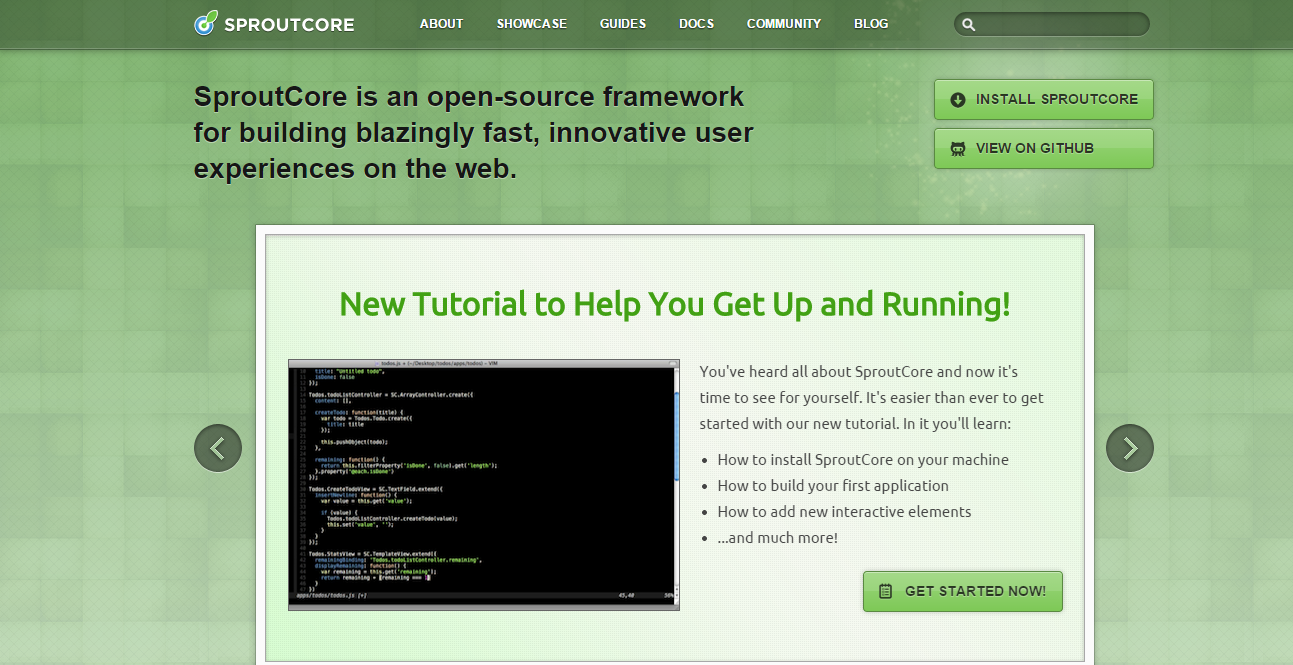Click the Install SproutCore button
The width and height of the screenshot is (1293, 665).
pyautogui.click(x=1044, y=100)
